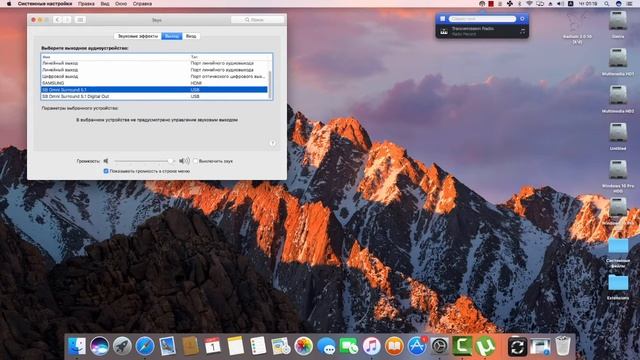The height and width of the screenshot is (360, 640).
Task: Click the help question mark button
Action: tap(272, 143)
